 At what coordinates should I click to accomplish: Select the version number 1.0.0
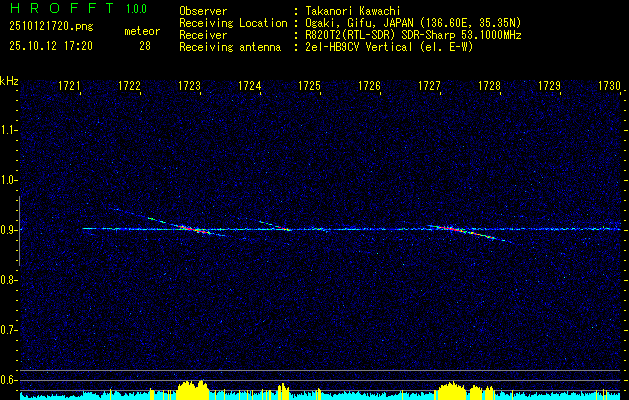tap(136, 8)
